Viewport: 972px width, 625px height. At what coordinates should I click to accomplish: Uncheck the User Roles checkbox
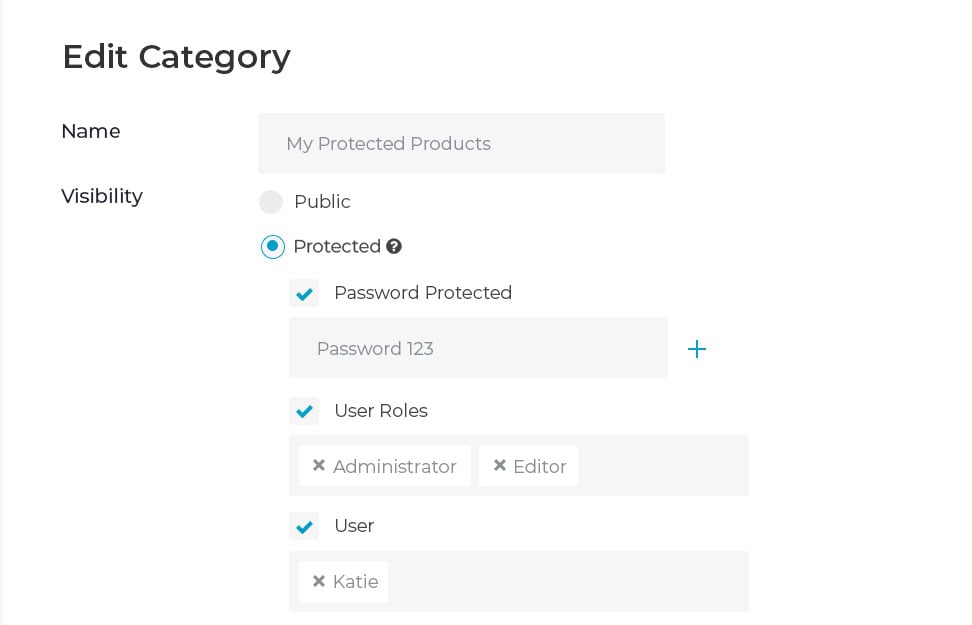tap(304, 411)
